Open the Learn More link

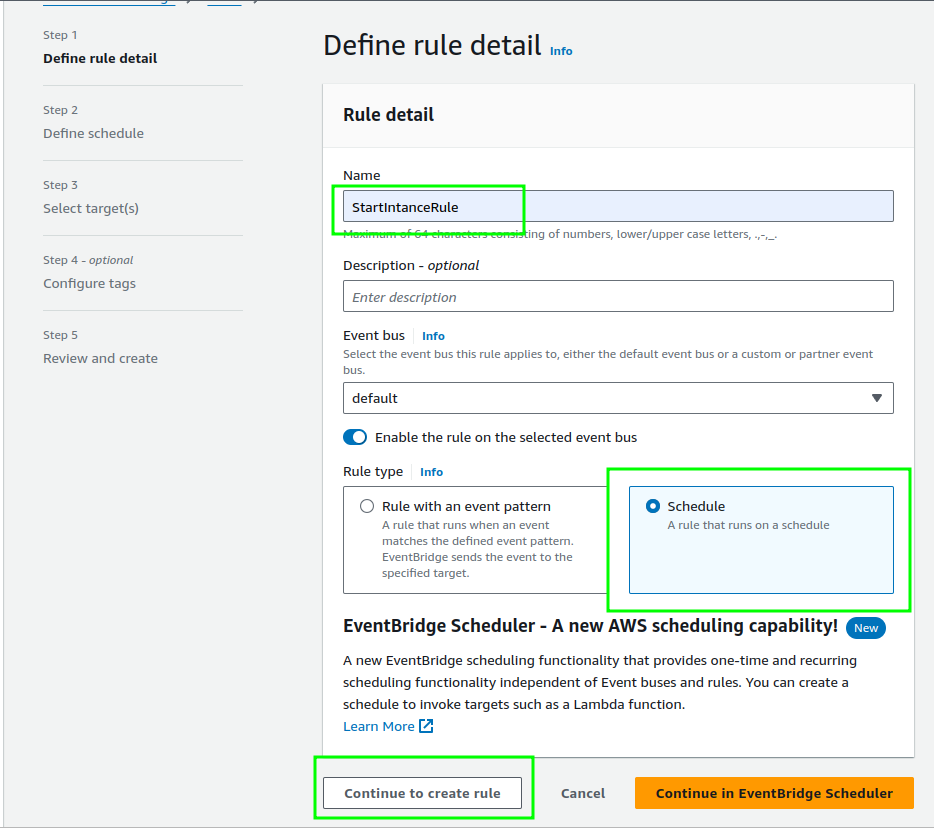pos(378,726)
